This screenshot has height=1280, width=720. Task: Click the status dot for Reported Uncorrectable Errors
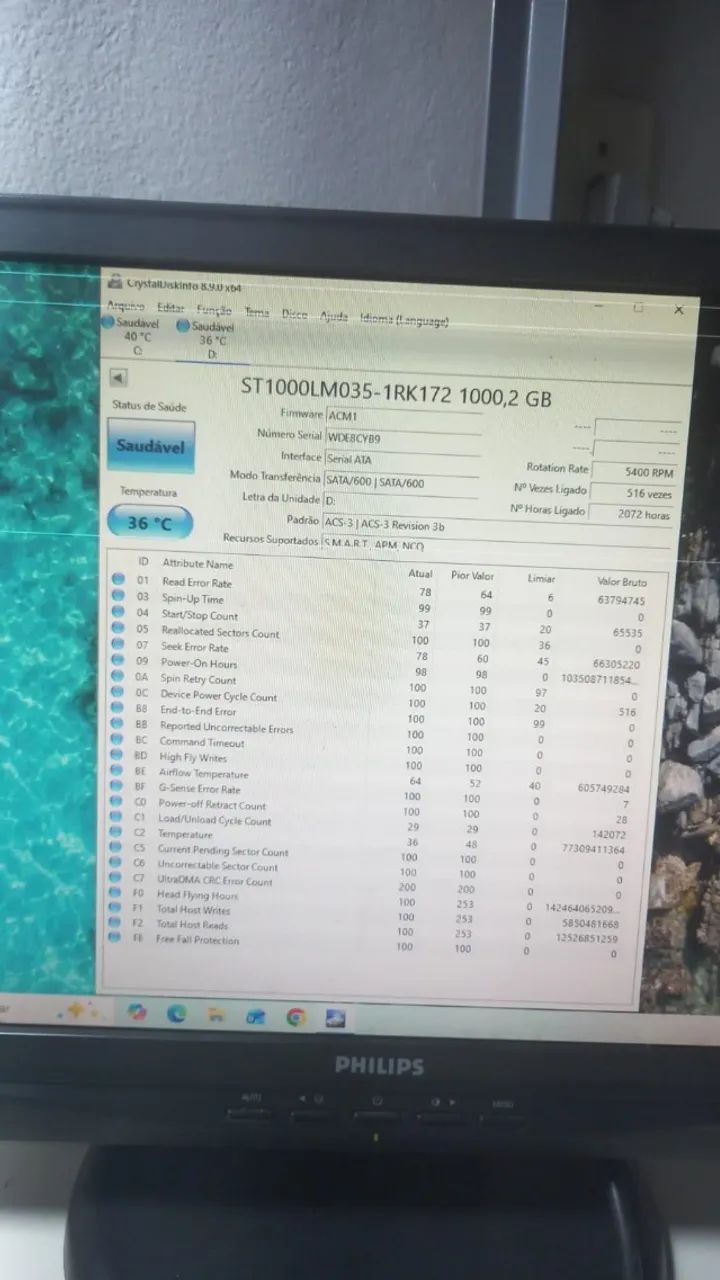click(117, 724)
